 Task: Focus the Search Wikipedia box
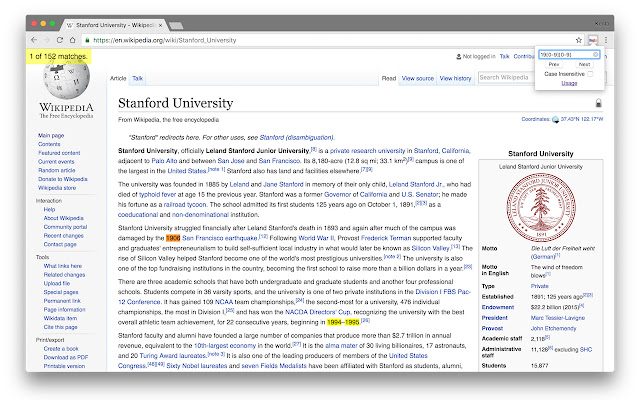coord(505,78)
